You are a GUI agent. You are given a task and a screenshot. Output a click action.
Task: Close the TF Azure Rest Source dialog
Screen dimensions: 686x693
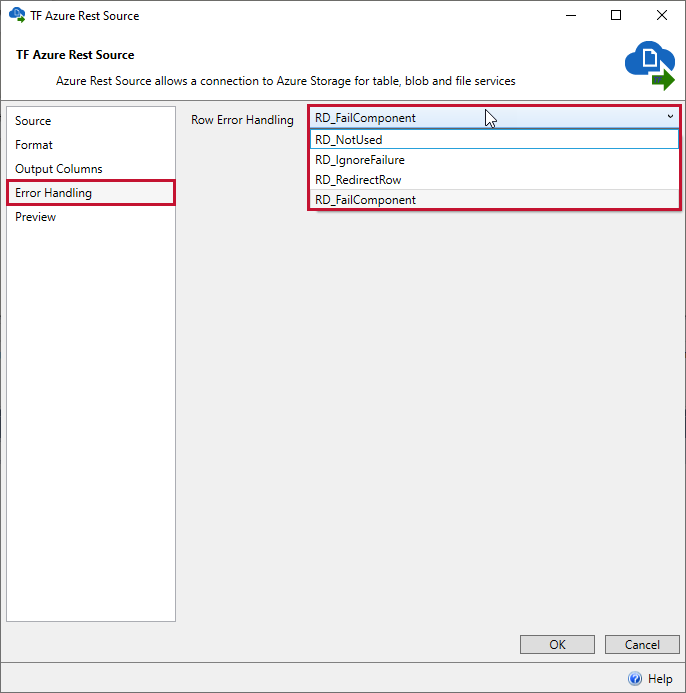(x=661, y=15)
